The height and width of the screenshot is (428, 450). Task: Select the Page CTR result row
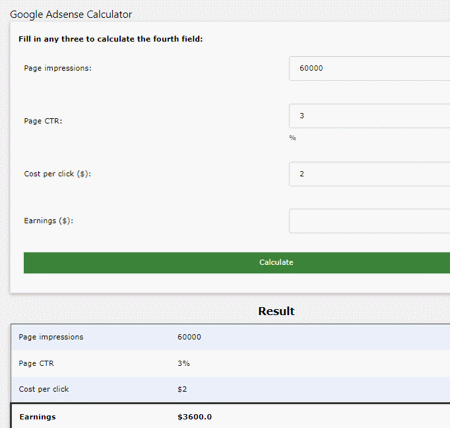[x=230, y=363]
